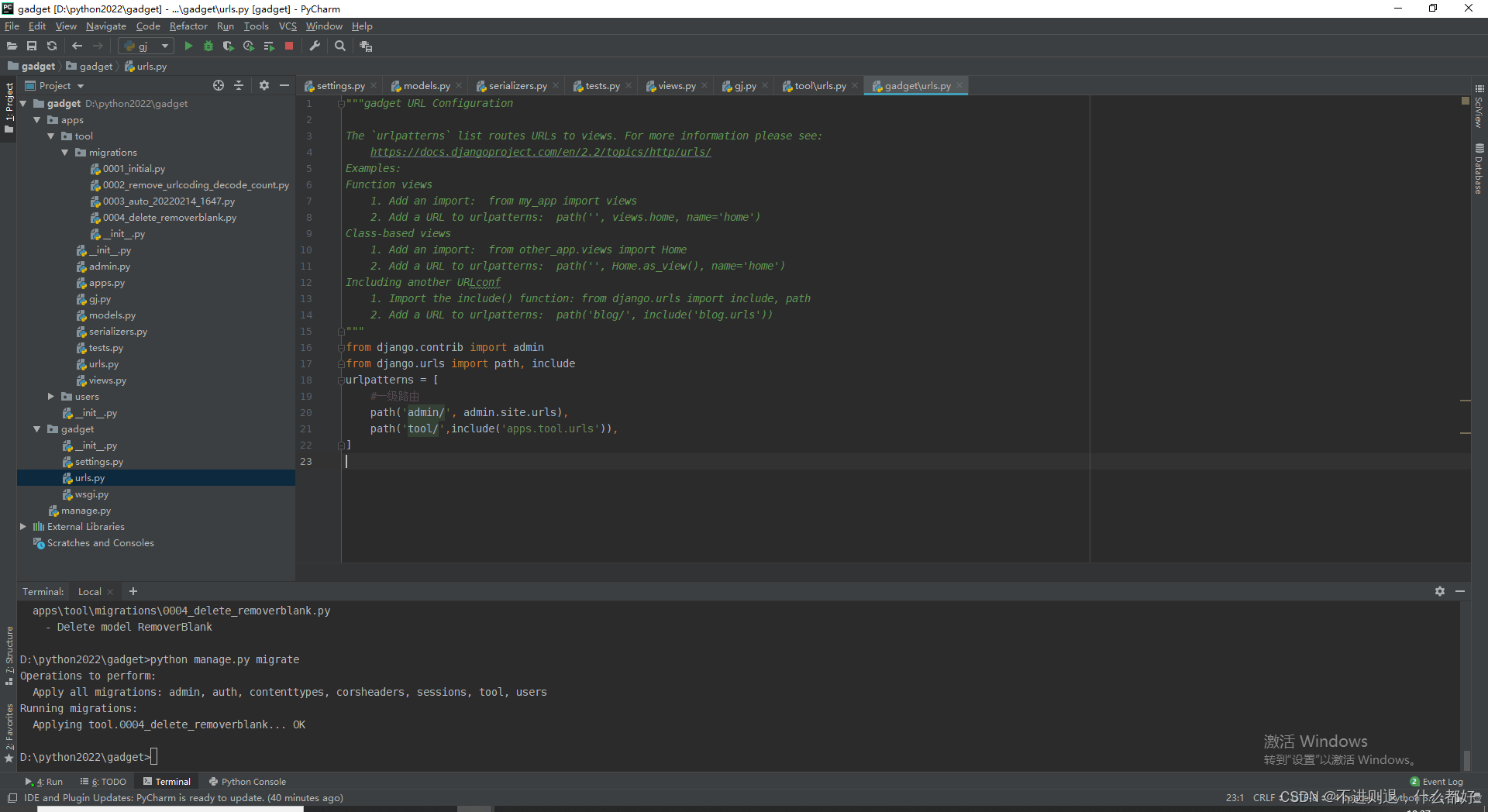The width and height of the screenshot is (1488, 812).
Task: Collapse the tool folder in project tree
Action: (x=51, y=136)
